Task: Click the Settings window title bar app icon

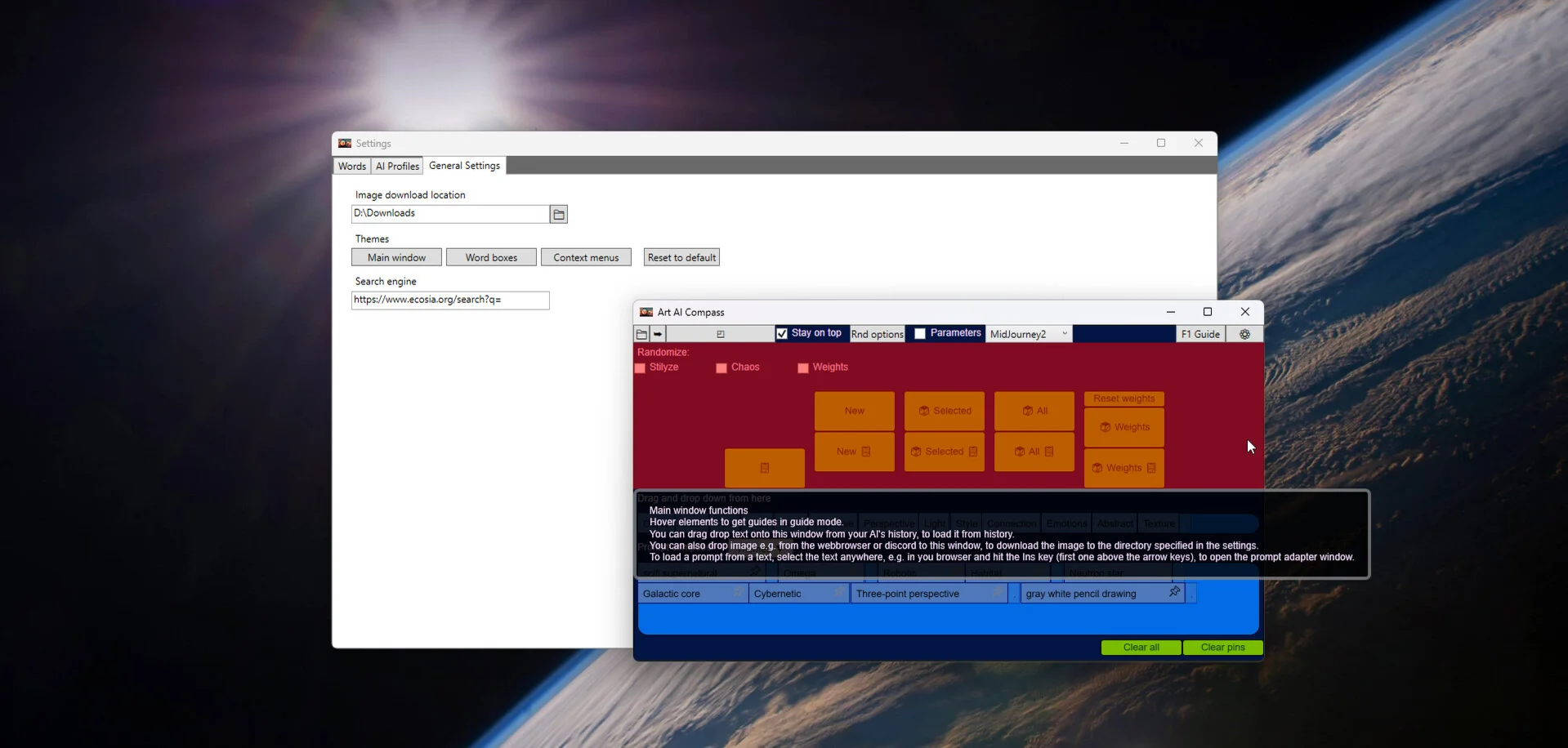Action: click(345, 143)
